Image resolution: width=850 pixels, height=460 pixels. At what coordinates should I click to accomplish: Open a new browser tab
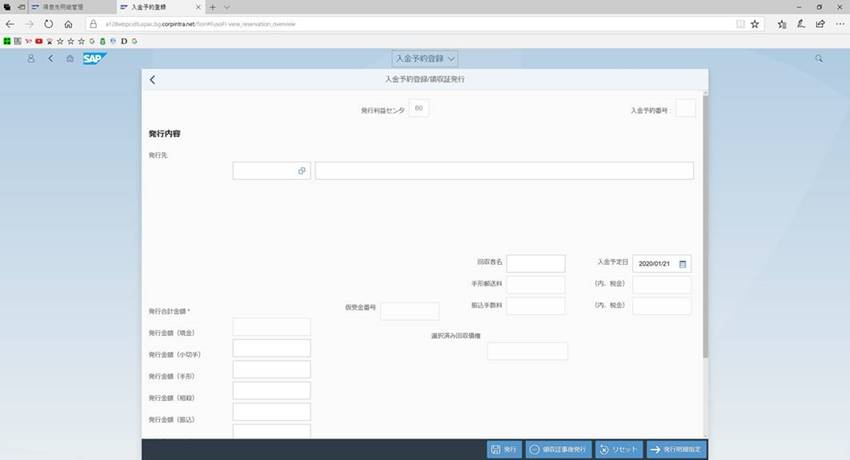point(213,7)
